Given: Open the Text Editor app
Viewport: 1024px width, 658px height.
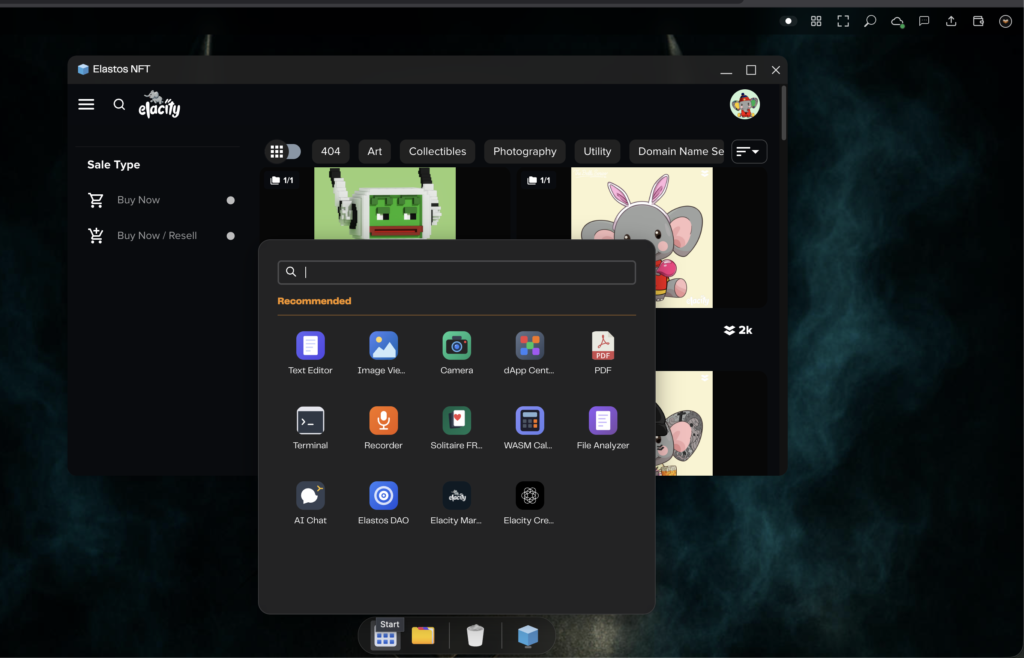Looking at the screenshot, I should (310, 346).
